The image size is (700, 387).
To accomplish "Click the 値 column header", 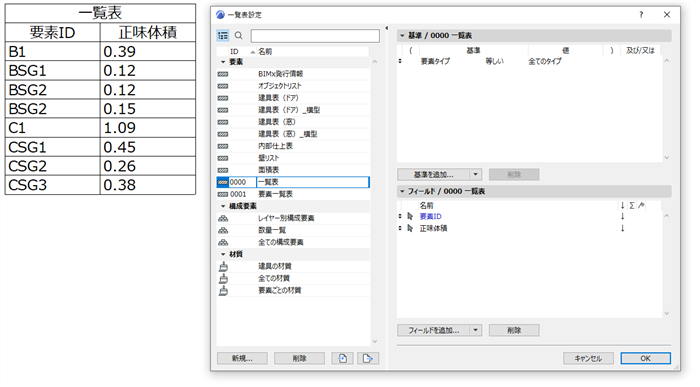I will point(566,50).
